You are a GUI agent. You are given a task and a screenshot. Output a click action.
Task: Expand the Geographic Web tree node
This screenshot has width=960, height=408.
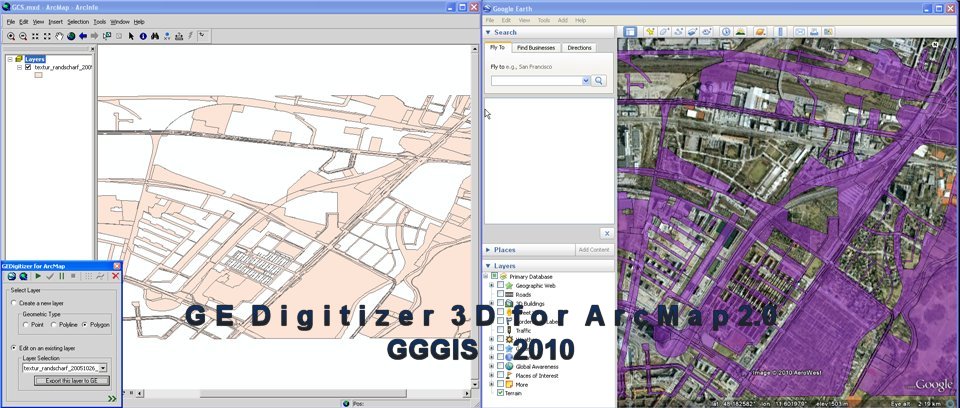(x=491, y=285)
